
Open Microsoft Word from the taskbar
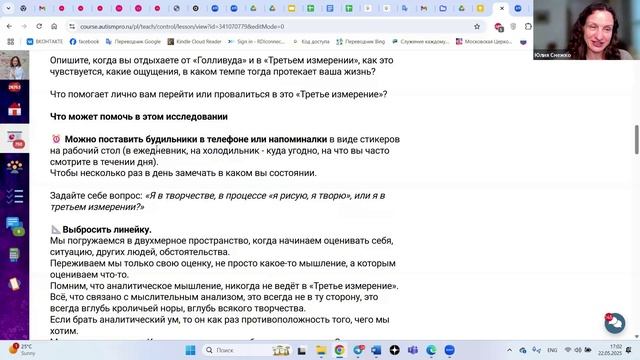376,350
